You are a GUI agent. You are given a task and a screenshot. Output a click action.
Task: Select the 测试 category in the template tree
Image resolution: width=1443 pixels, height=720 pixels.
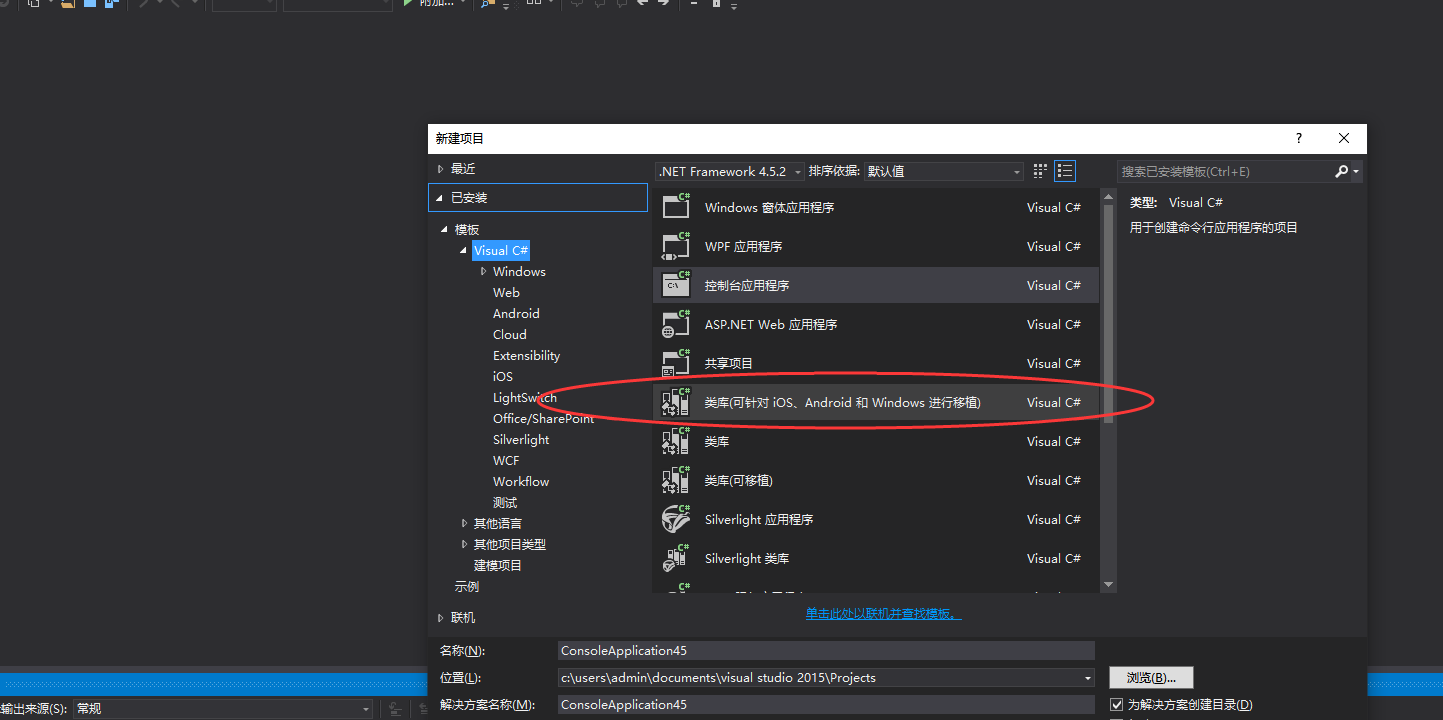504,502
